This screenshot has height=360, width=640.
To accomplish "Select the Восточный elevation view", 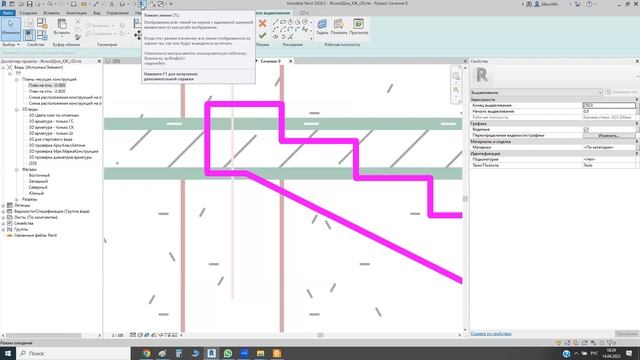I will coord(39,176).
